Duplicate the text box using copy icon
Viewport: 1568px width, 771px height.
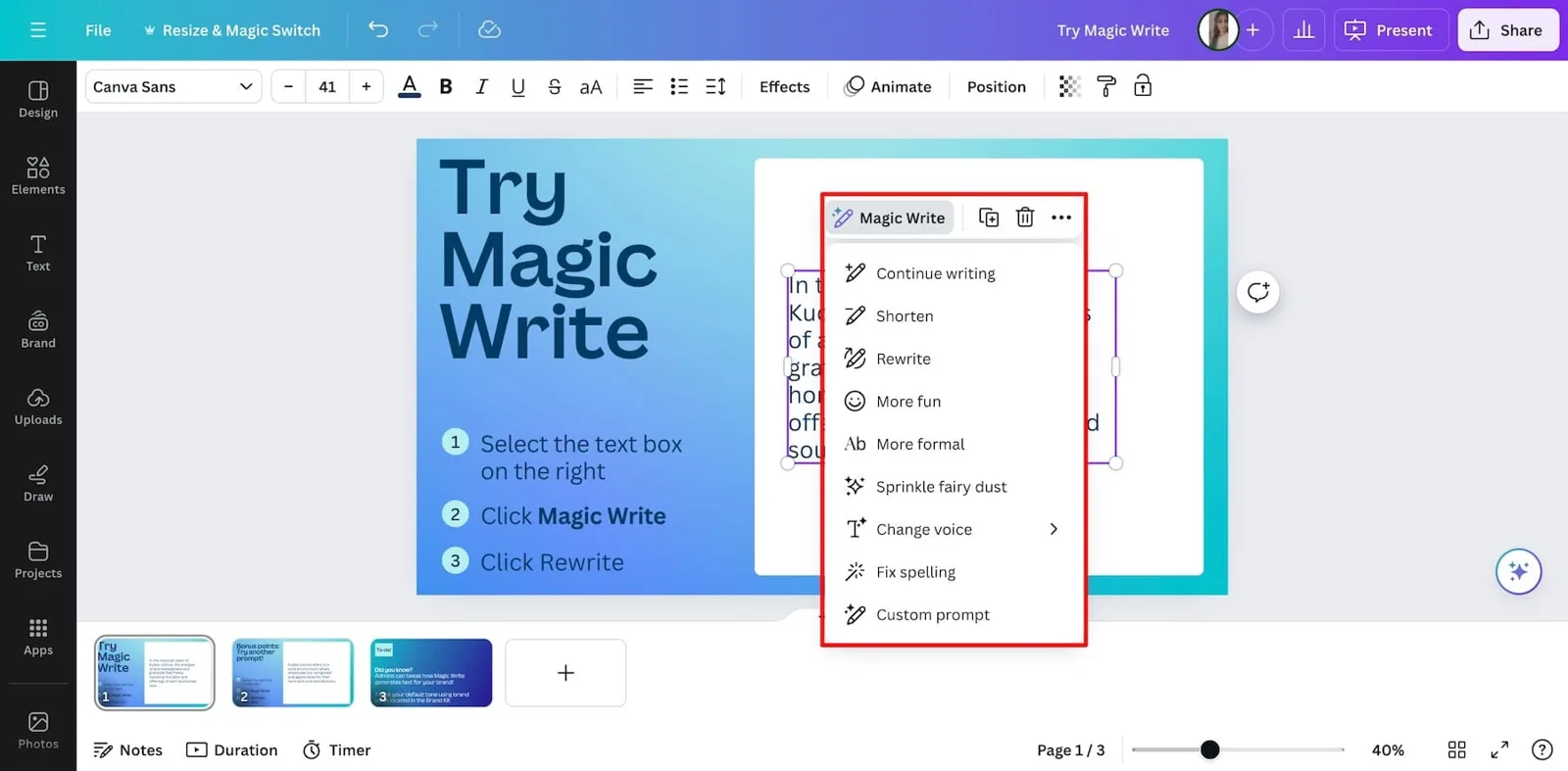pyautogui.click(x=989, y=217)
